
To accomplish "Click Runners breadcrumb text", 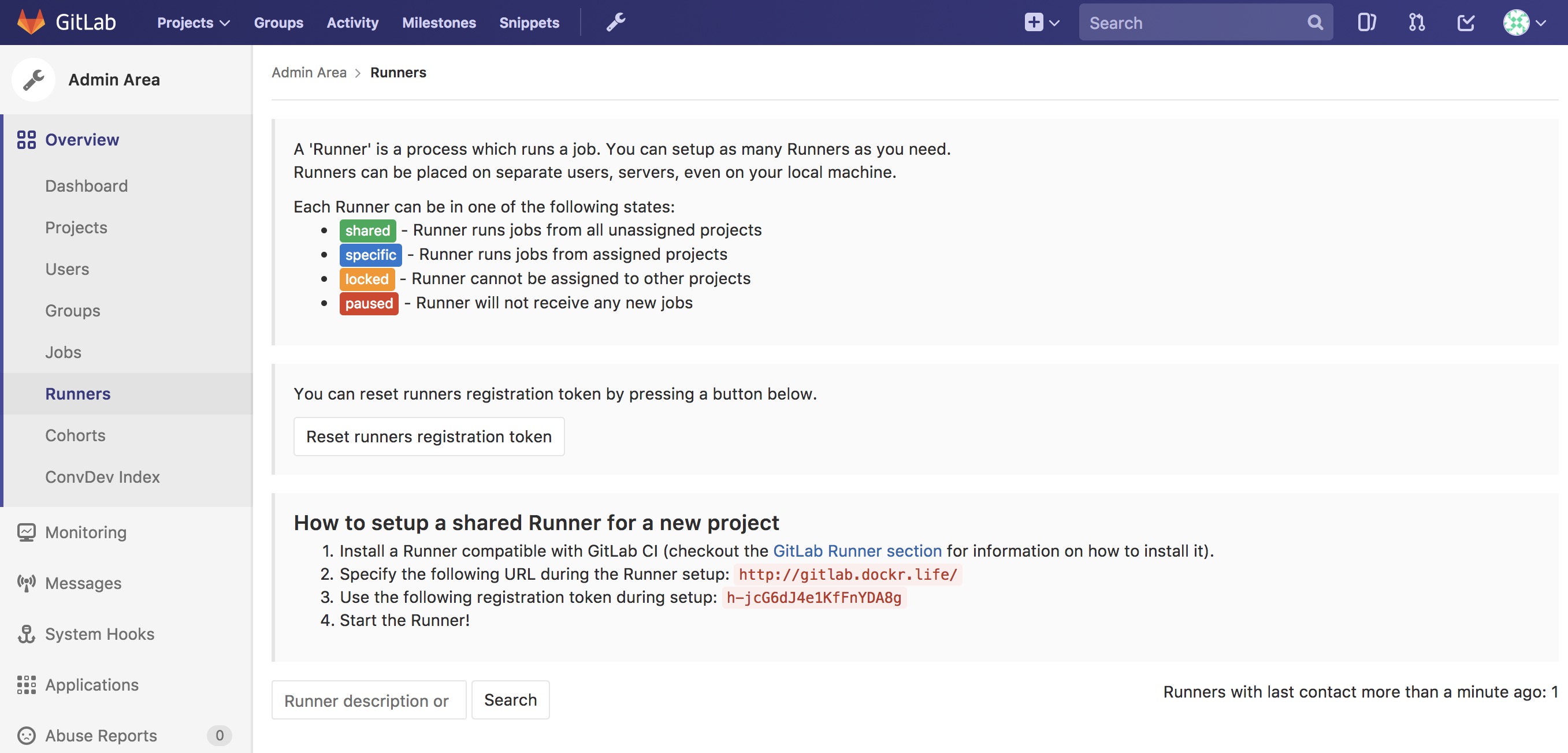I will 398,72.
